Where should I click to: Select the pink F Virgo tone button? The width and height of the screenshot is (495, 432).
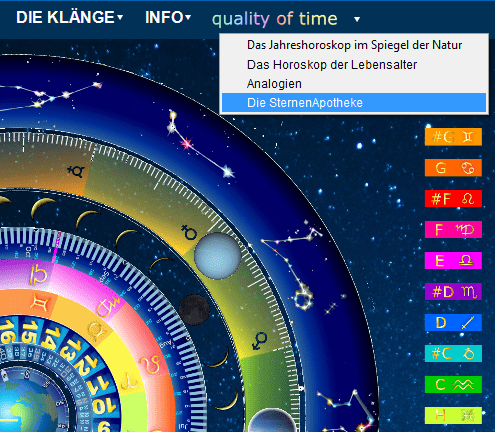[x=453, y=230]
